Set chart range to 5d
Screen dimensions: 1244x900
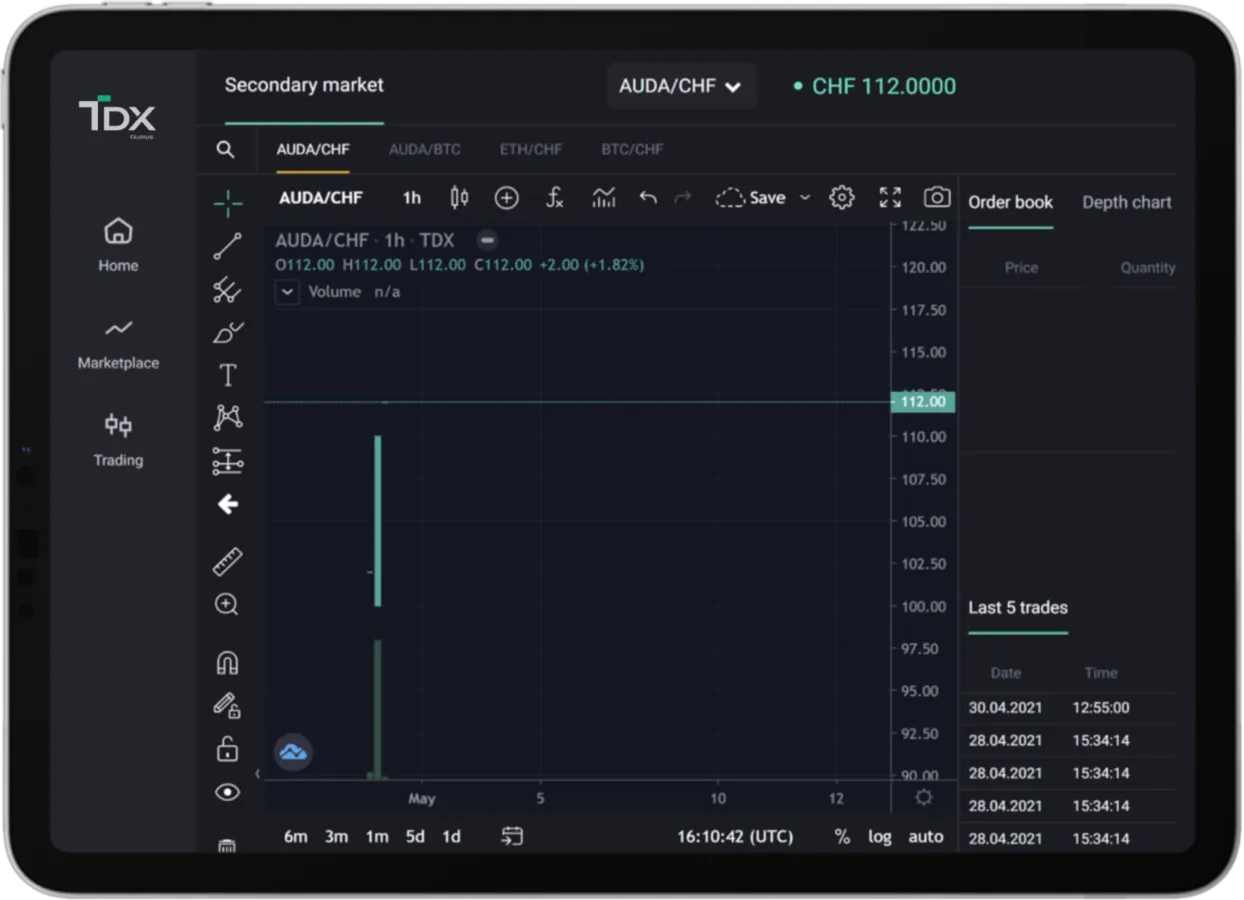click(x=415, y=837)
